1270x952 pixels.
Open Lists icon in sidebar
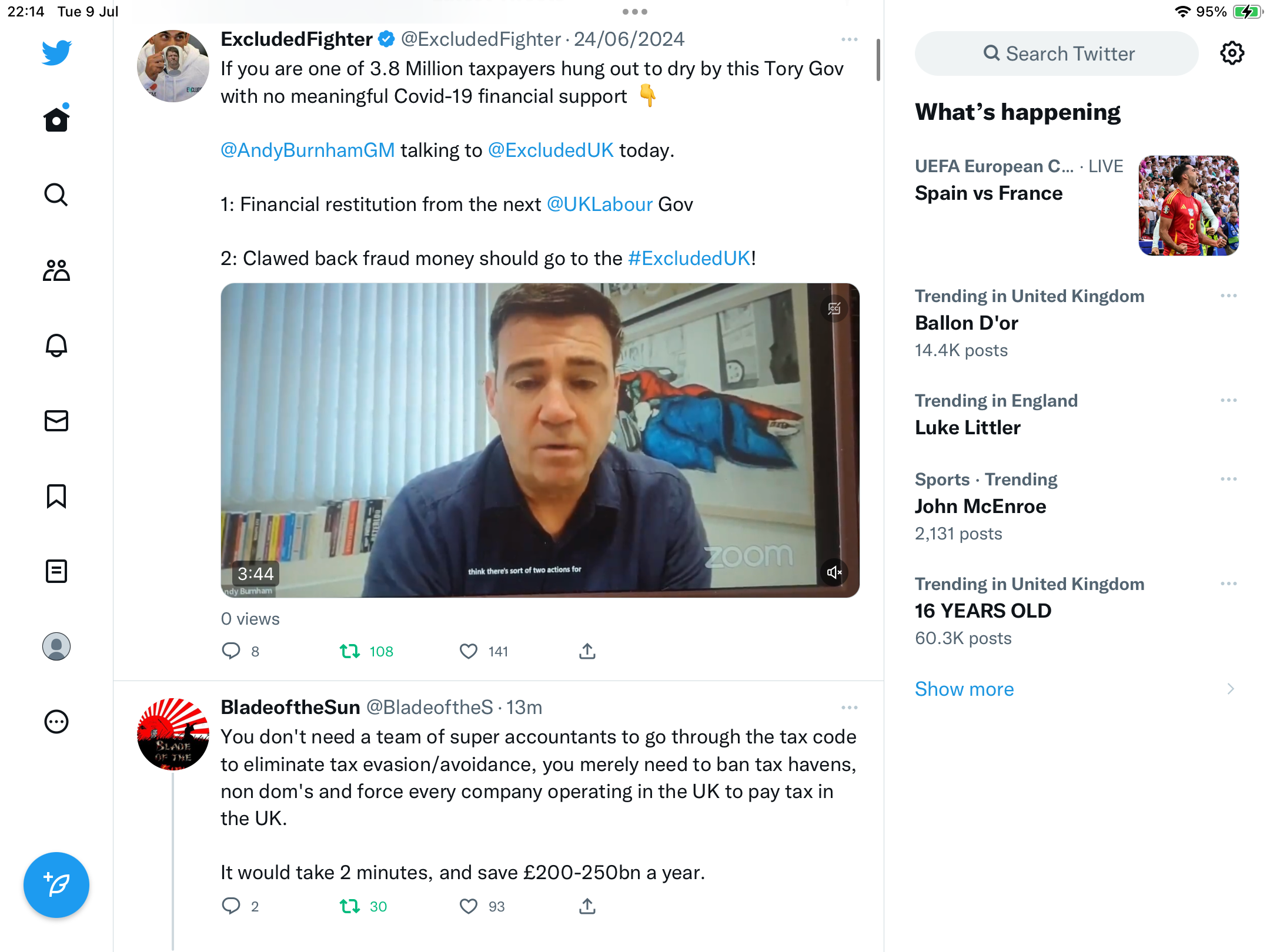(56, 571)
